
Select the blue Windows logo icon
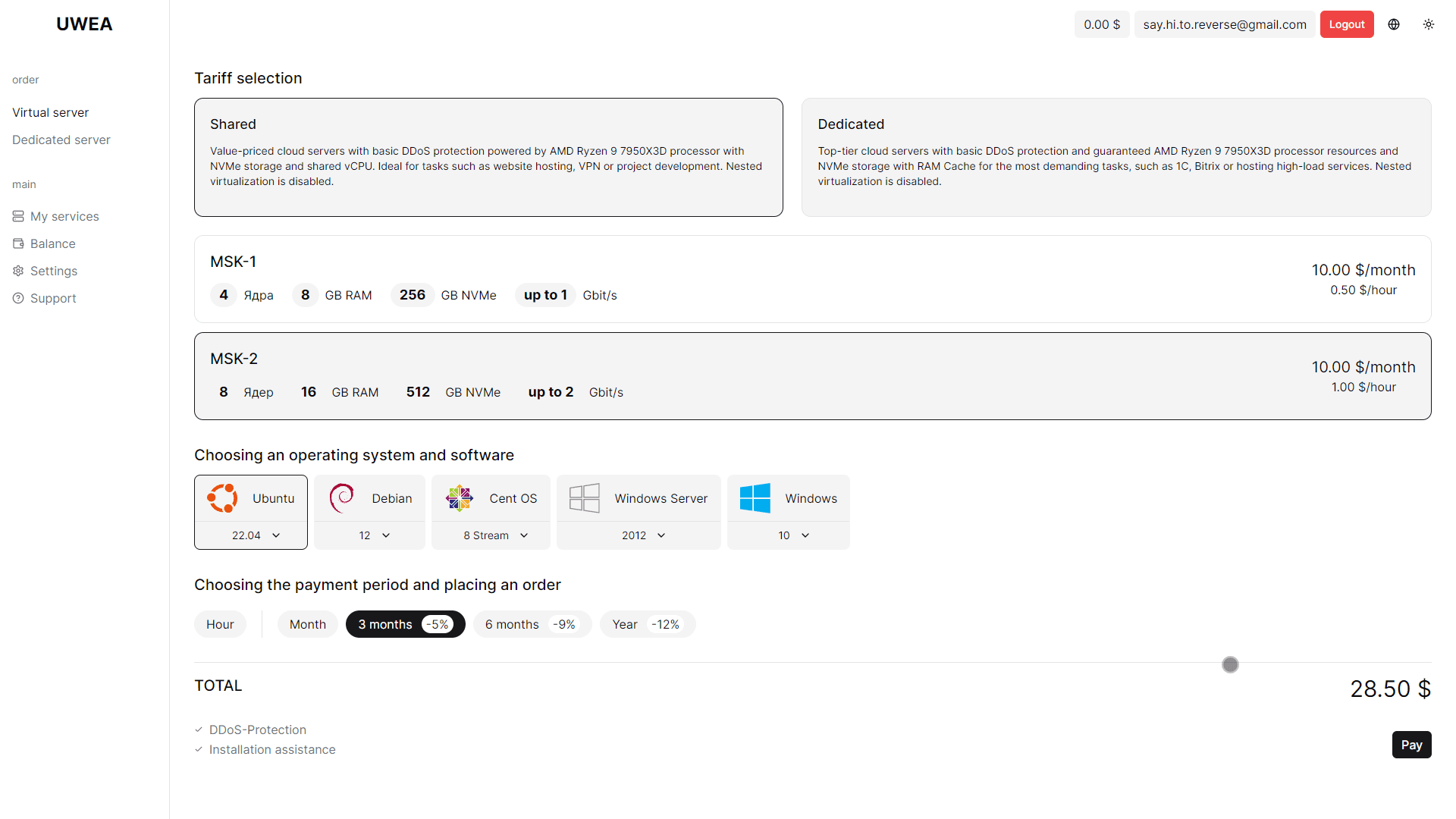755,498
